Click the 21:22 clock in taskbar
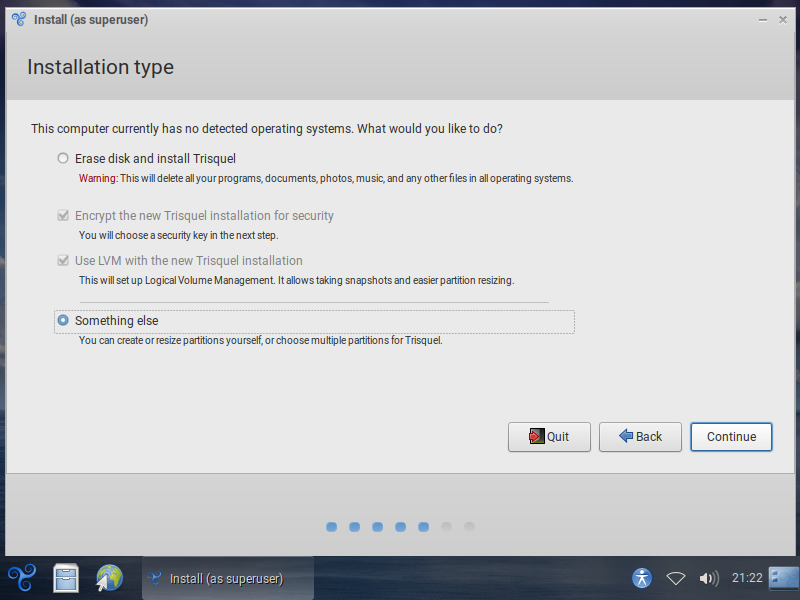This screenshot has height=600, width=800. (x=747, y=578)
